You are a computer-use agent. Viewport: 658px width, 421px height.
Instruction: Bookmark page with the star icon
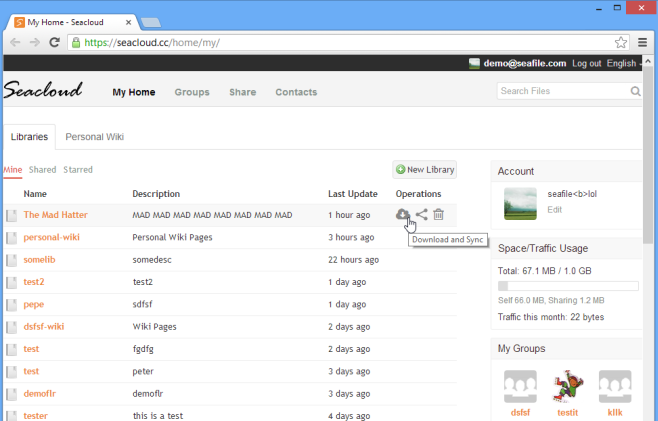[621, 42]
